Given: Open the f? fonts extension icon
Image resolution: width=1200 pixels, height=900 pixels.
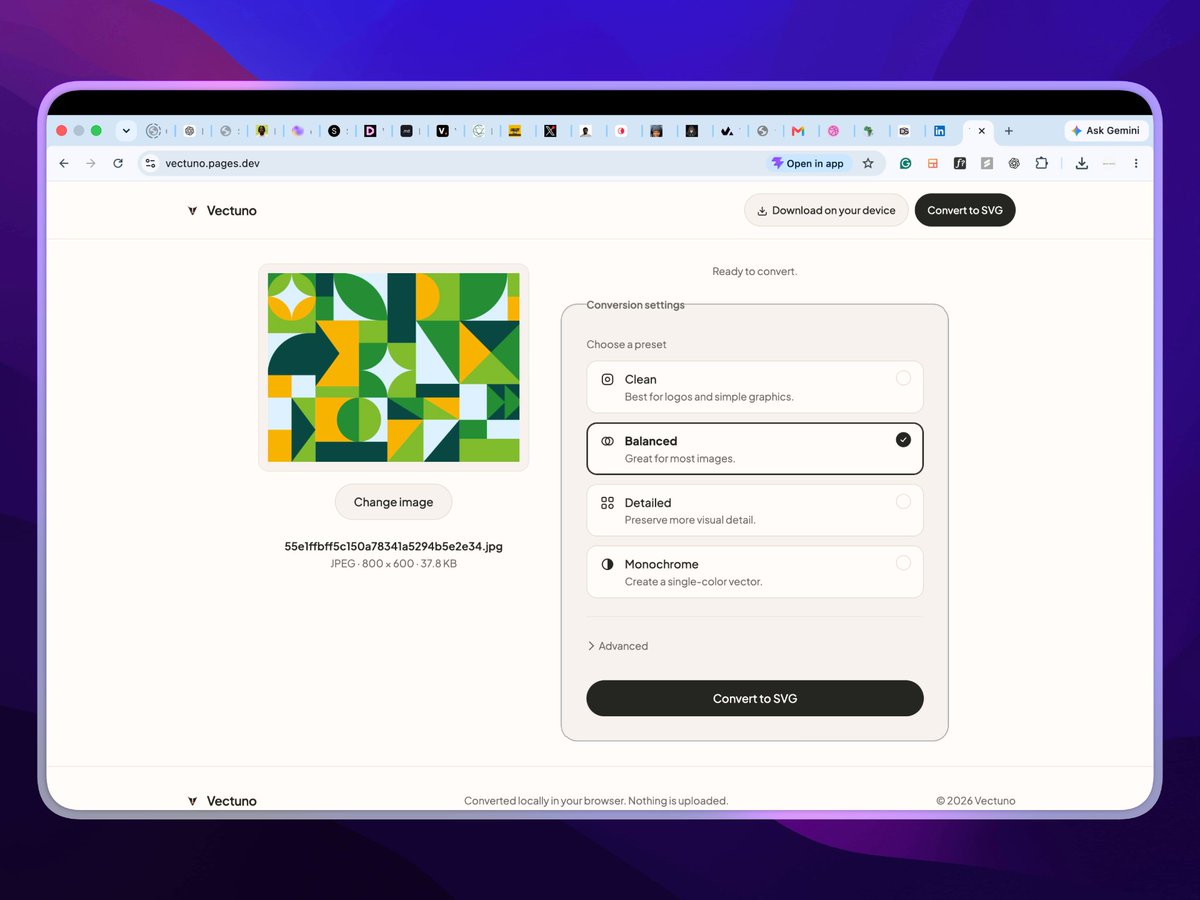Looking at the screenshot, I should [960, 163].
